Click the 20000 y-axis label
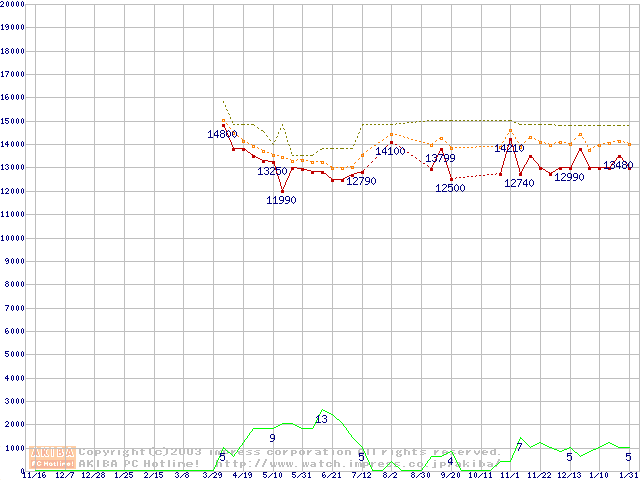 coord(12,4)
